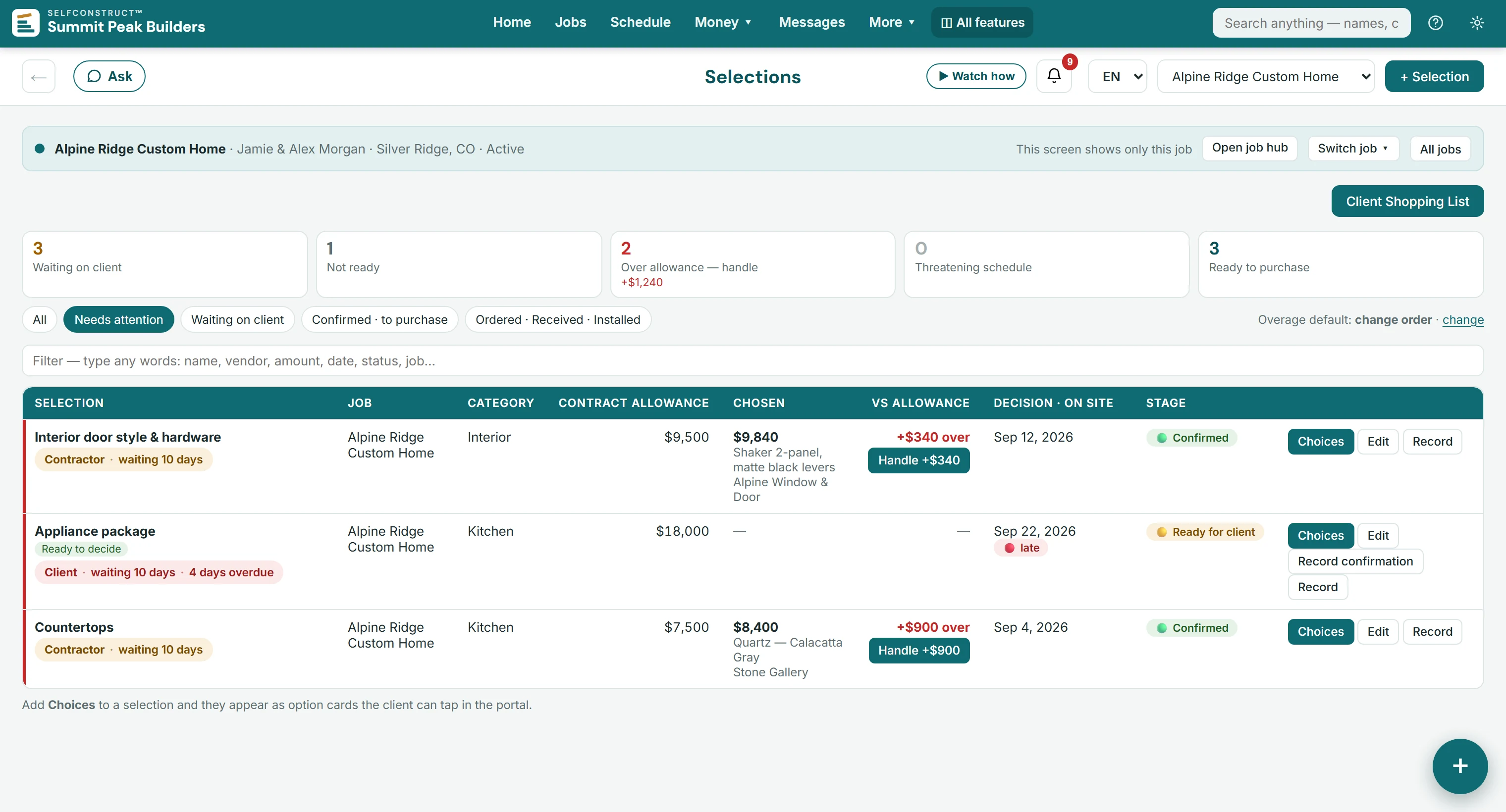Select the Waiting on client filter chip
The image size is (1506, 812).
tap(237, 319)
